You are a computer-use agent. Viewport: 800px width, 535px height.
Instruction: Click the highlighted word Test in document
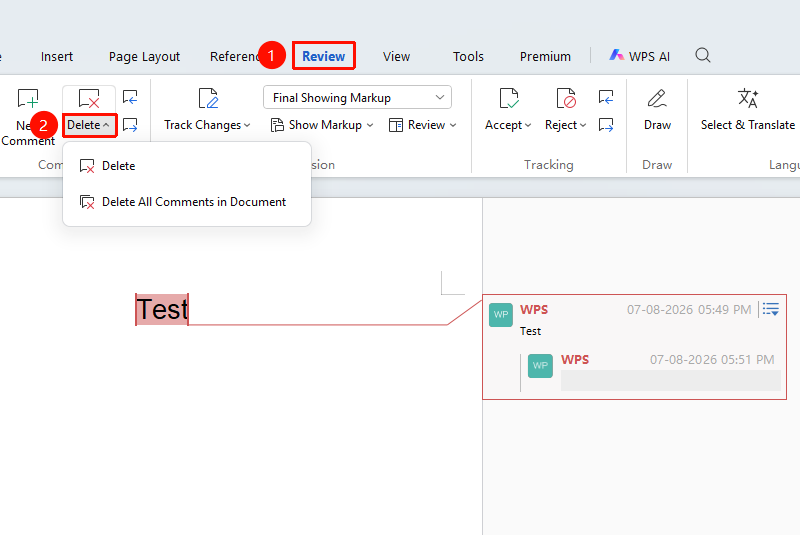pyautogui.click(x=162, y=309)
